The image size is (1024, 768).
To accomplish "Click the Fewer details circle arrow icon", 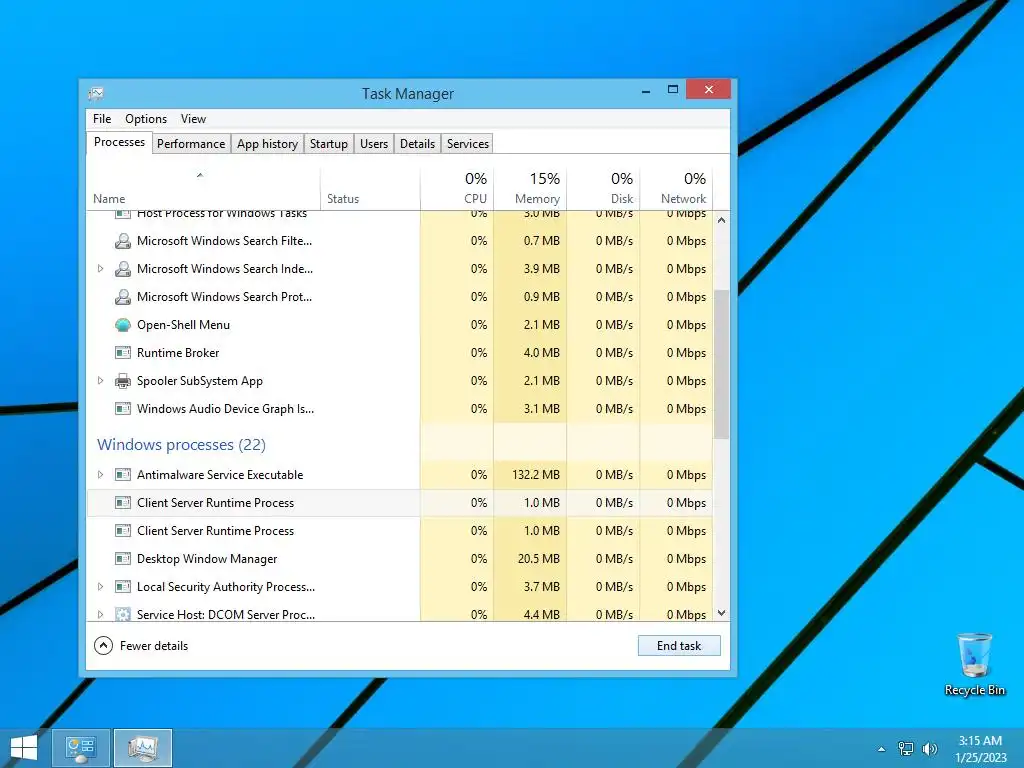I will (103, 646).
